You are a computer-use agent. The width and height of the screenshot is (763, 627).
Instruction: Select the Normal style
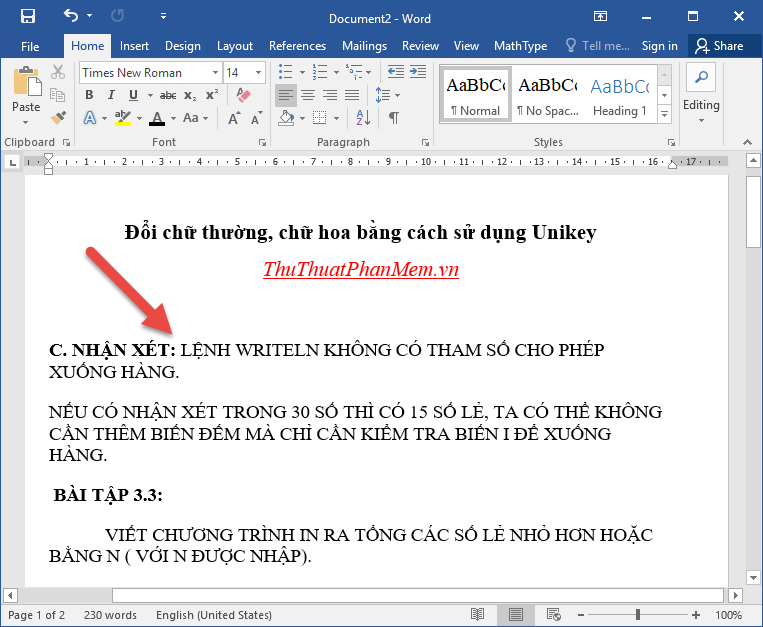[x=475, y=95]
